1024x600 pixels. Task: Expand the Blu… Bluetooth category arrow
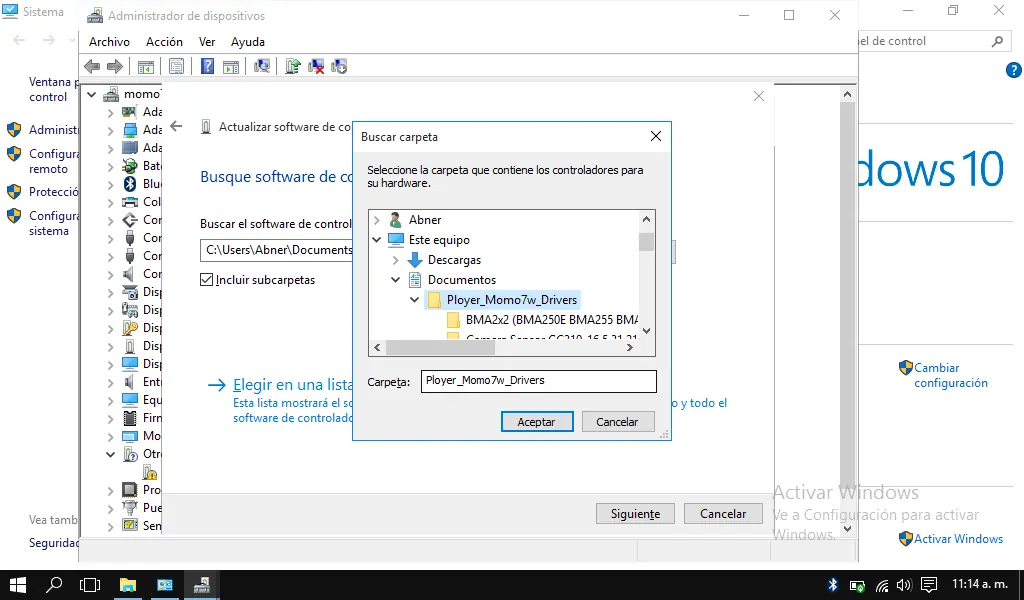coord(110,184)
